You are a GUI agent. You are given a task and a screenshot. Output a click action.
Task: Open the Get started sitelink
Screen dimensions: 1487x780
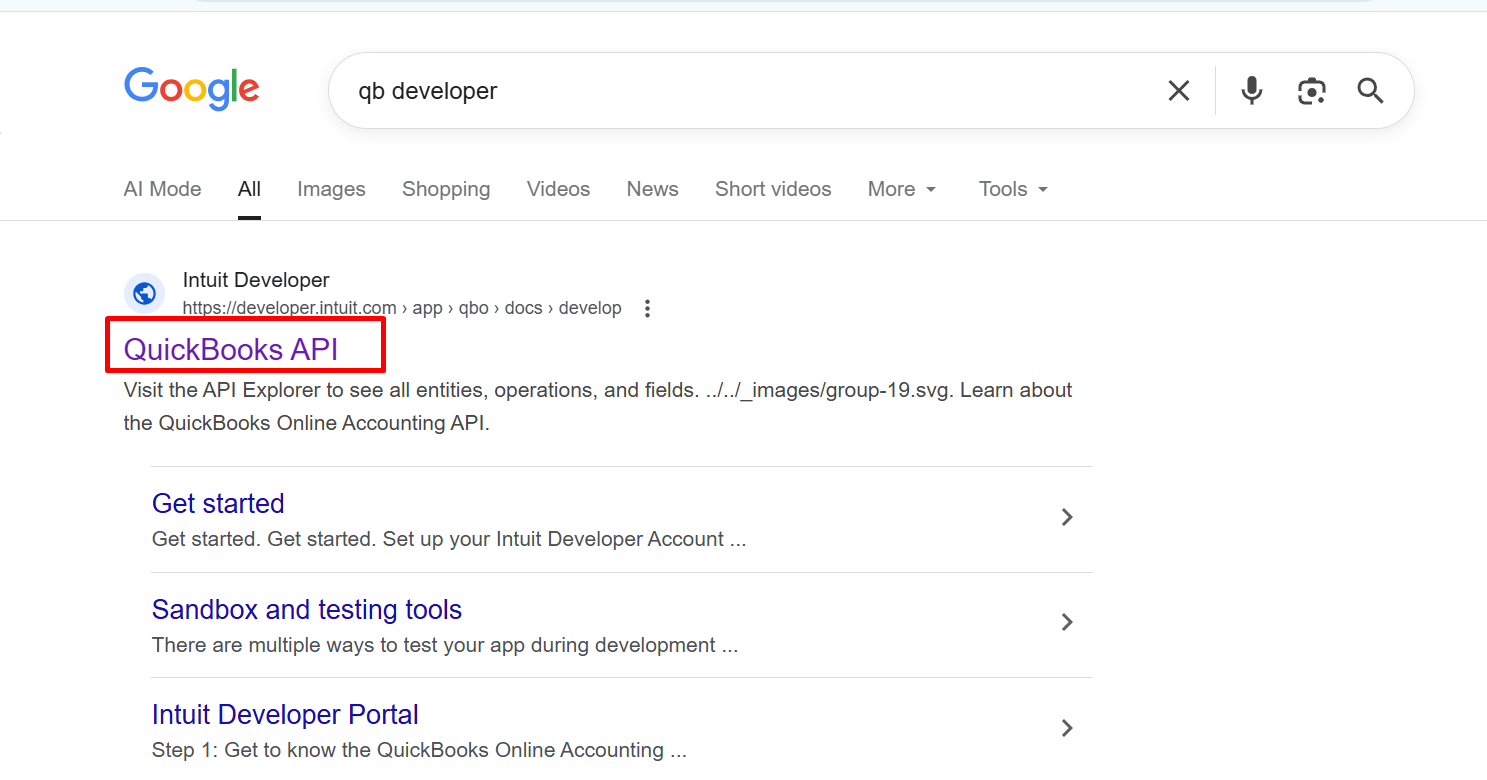click(218, 503)
